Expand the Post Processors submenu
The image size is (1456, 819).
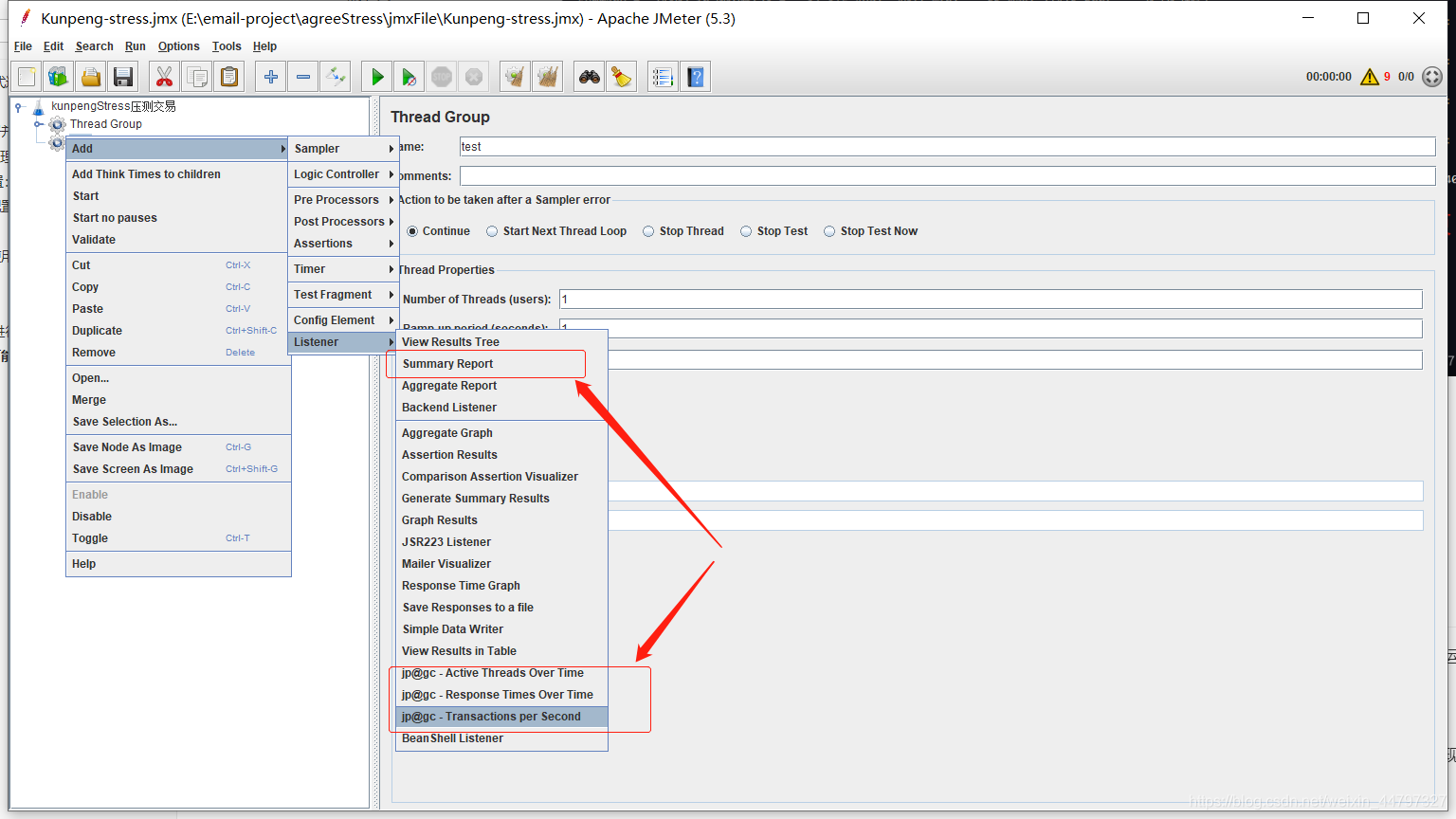tap(343, 222)
